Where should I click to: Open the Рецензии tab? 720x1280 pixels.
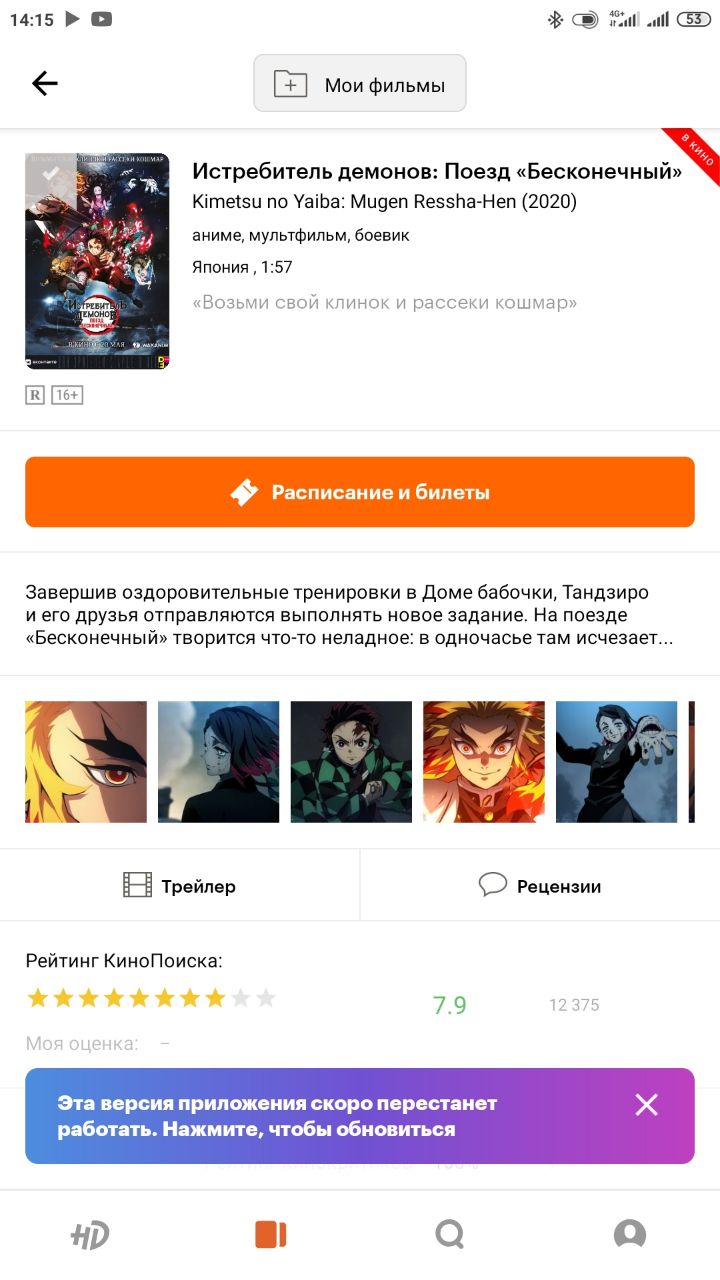[x=540, y=885]
